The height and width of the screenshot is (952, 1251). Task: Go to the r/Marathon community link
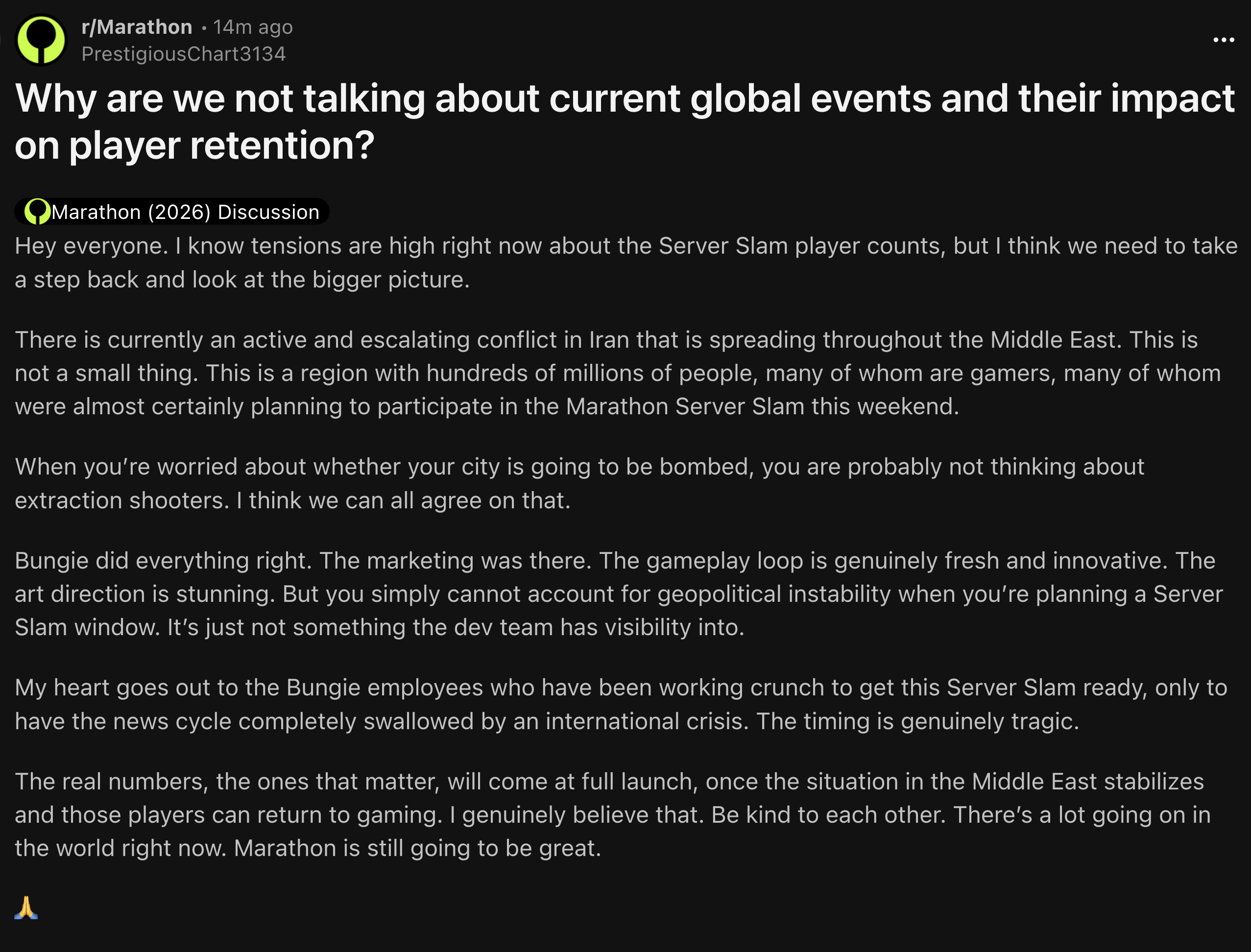point(137,26)
